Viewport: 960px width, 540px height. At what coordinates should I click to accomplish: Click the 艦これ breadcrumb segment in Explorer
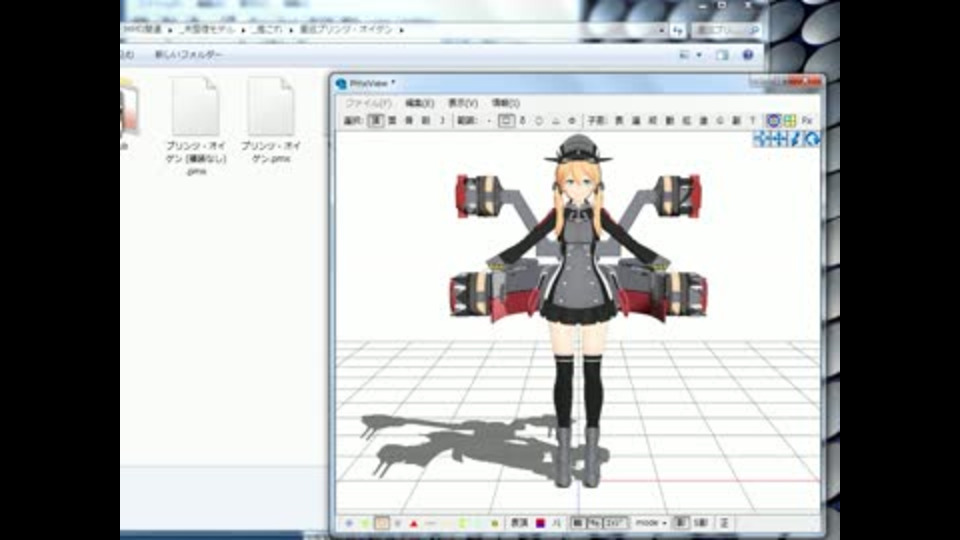[x=267, y=29]
